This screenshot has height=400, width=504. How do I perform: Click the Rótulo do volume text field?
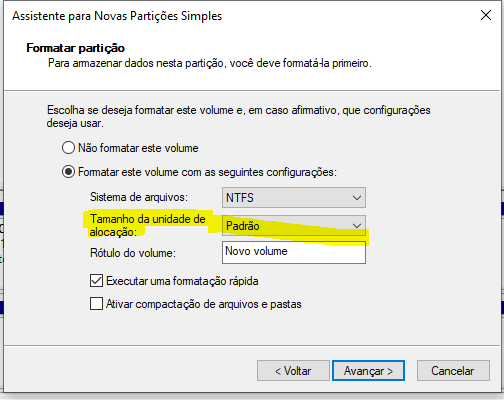[x=294, y=253]
